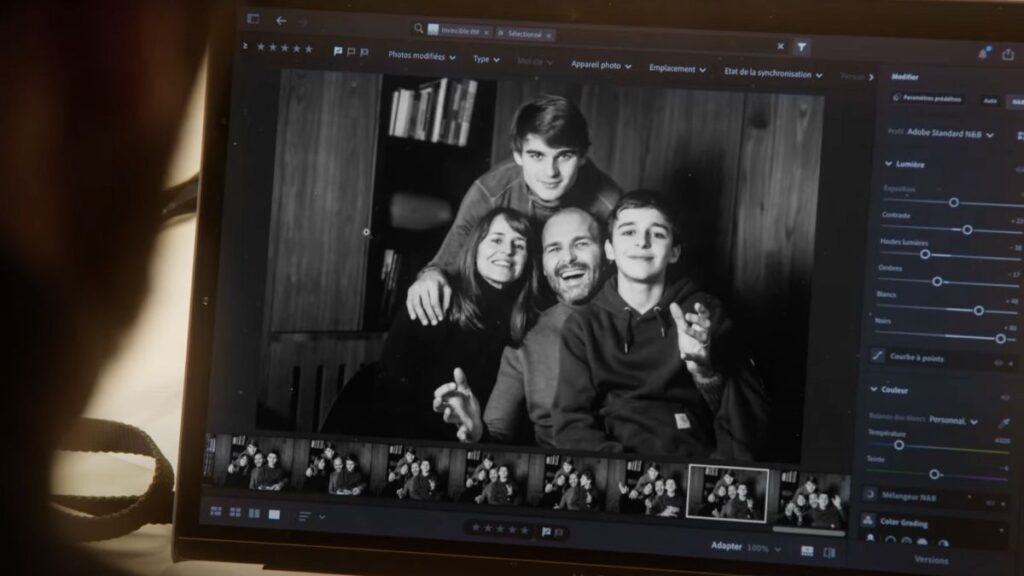
Task: Open the sort order icon
Action: point(305,516)
